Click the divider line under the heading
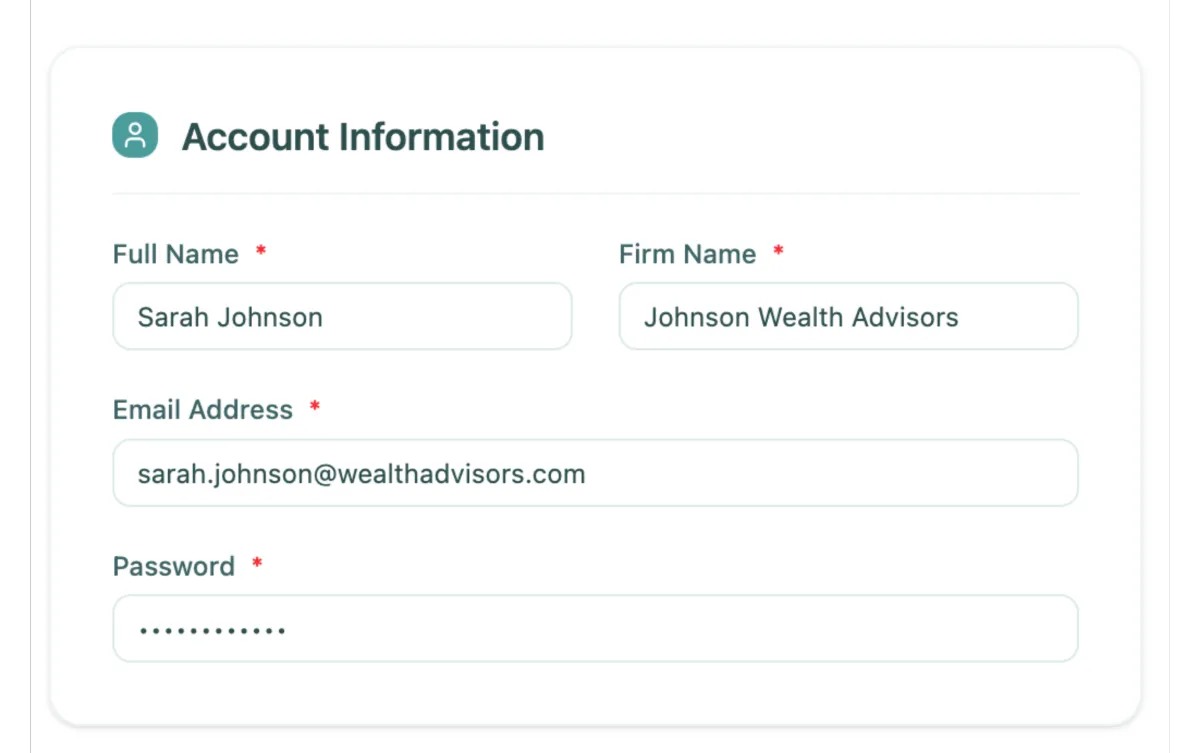This screenshot has height=753, width=1200. [x=596, y=193]
